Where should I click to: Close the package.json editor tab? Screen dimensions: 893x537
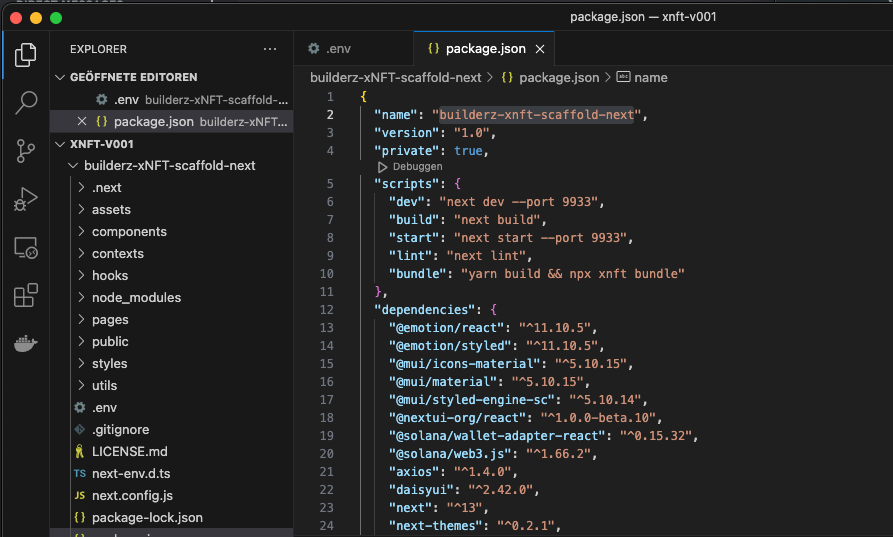pos(540,49)
